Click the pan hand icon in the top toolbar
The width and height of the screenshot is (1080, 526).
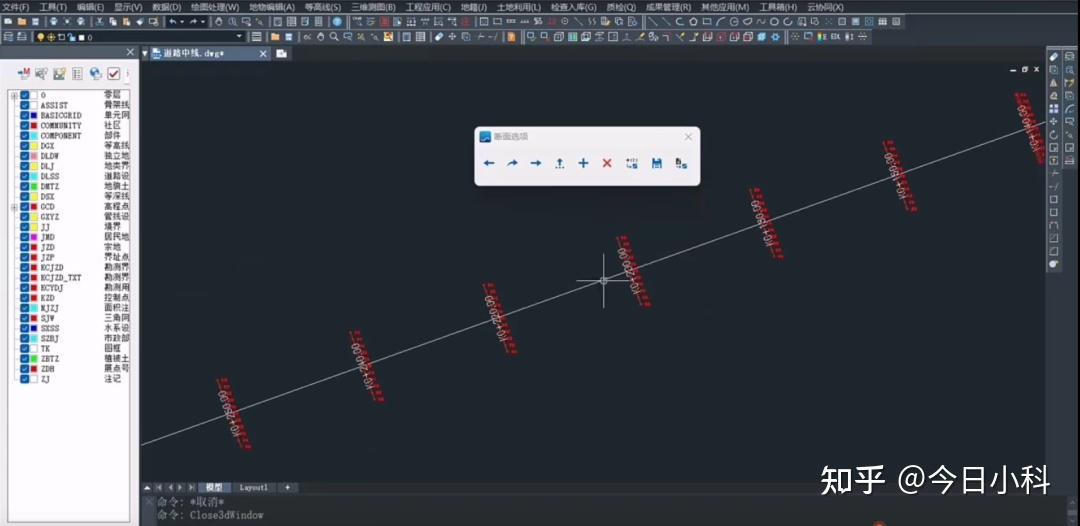pyautogui.click(x=219, y=22)
